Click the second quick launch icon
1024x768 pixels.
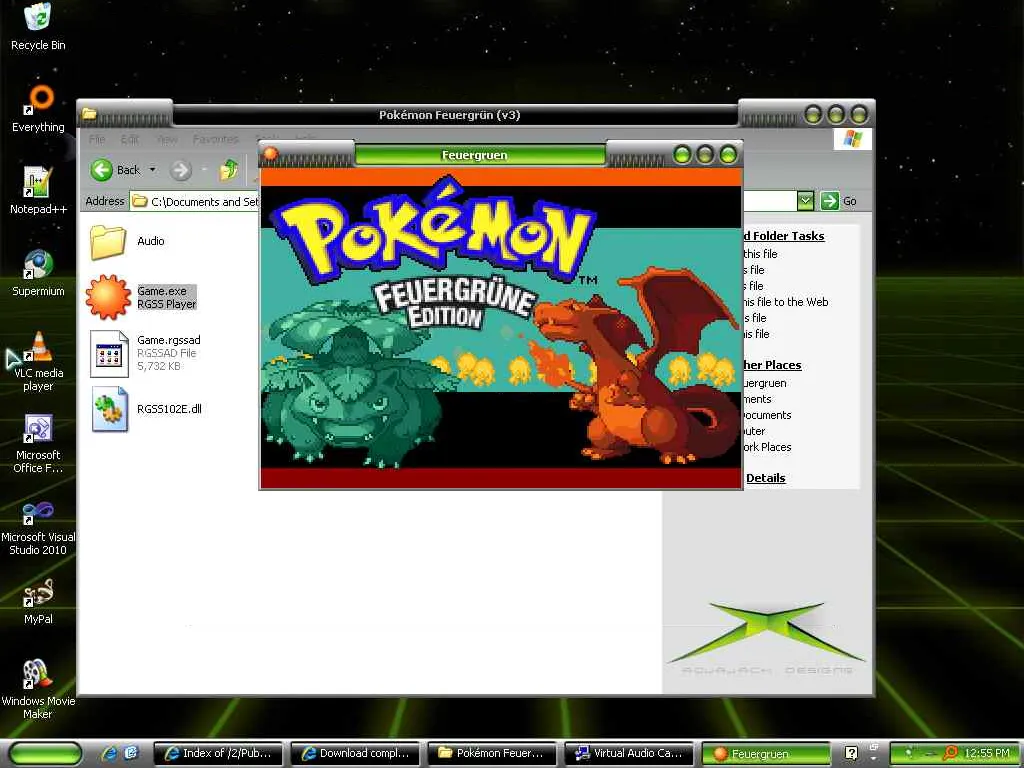pos(131,753)
